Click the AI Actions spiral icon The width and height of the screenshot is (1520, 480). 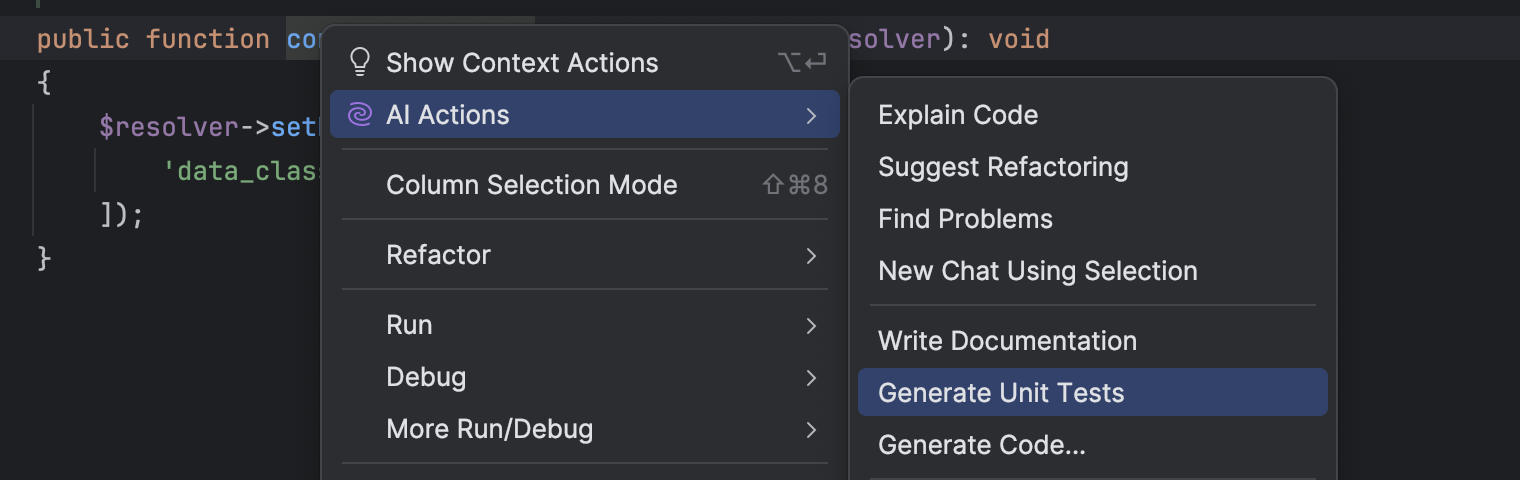(359, 115)
